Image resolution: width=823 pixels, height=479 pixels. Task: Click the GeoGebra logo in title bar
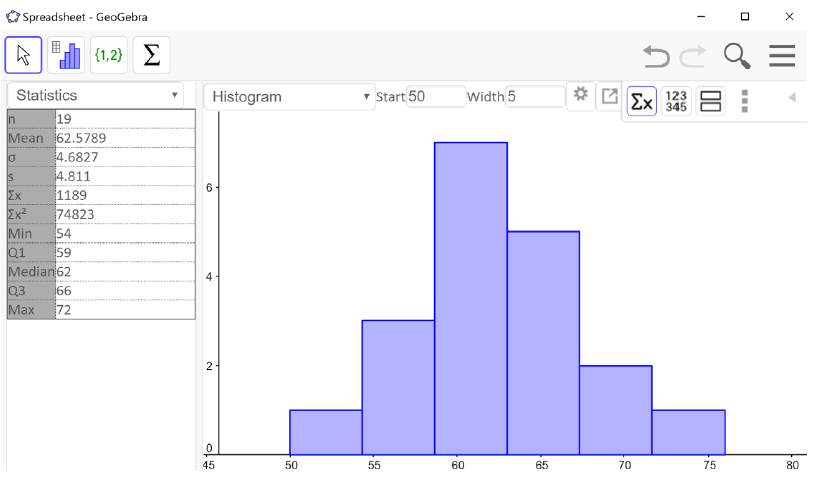(13, 17)
